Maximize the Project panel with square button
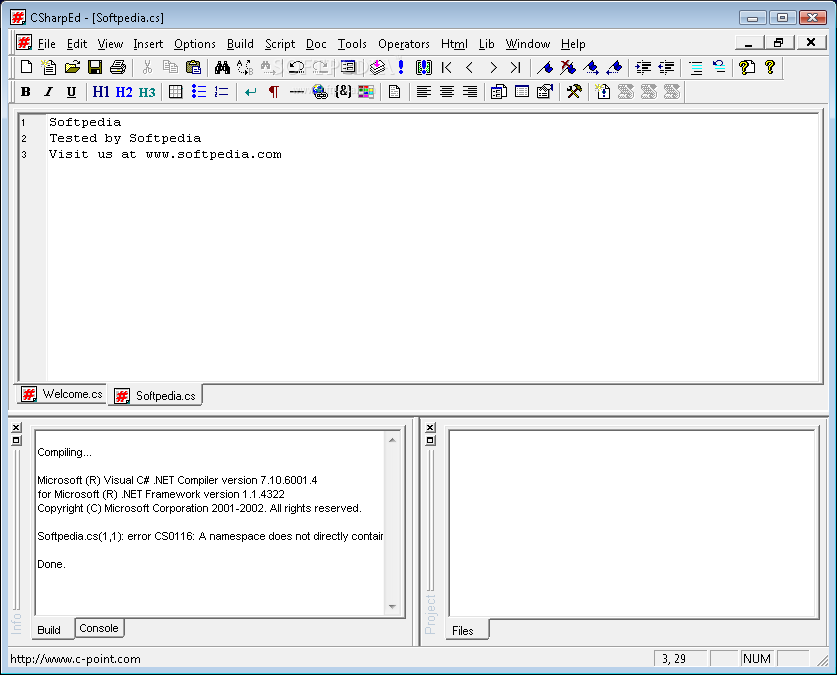The height and width of the screenshot is (675, 837). tap(431, 440)
